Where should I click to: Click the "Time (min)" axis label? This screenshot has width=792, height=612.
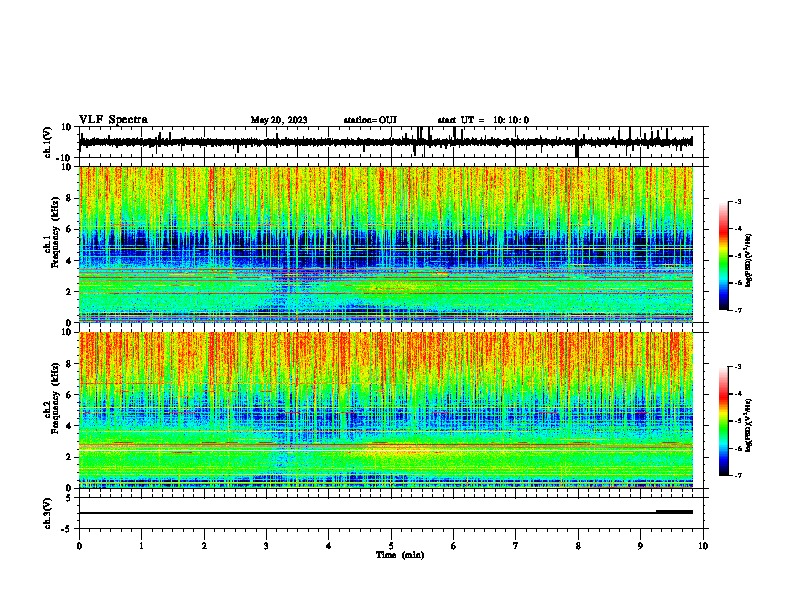point(400,555)
